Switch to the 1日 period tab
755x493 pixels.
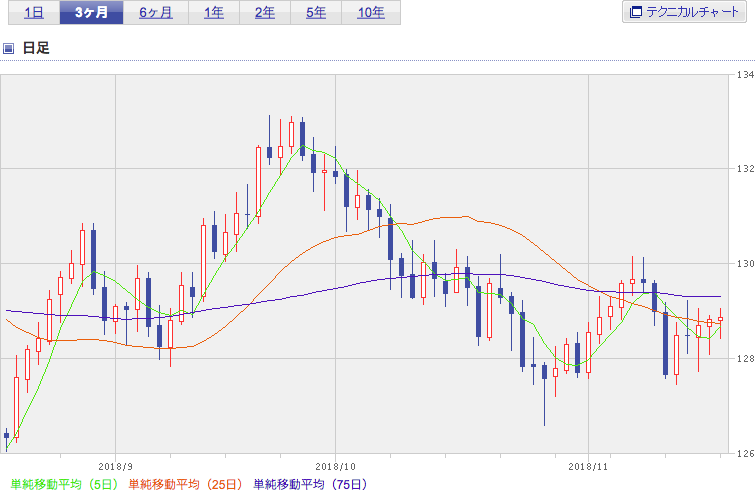(34, 13)
